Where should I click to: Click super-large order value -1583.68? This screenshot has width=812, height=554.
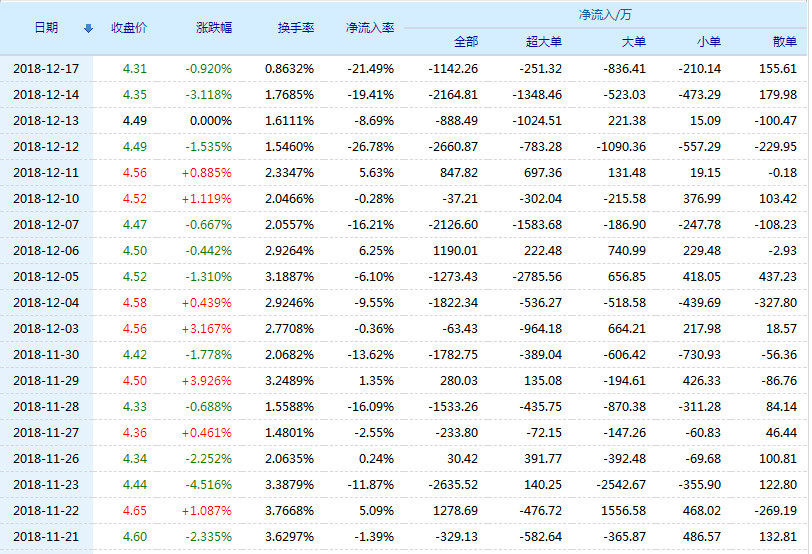coord(537,225)
